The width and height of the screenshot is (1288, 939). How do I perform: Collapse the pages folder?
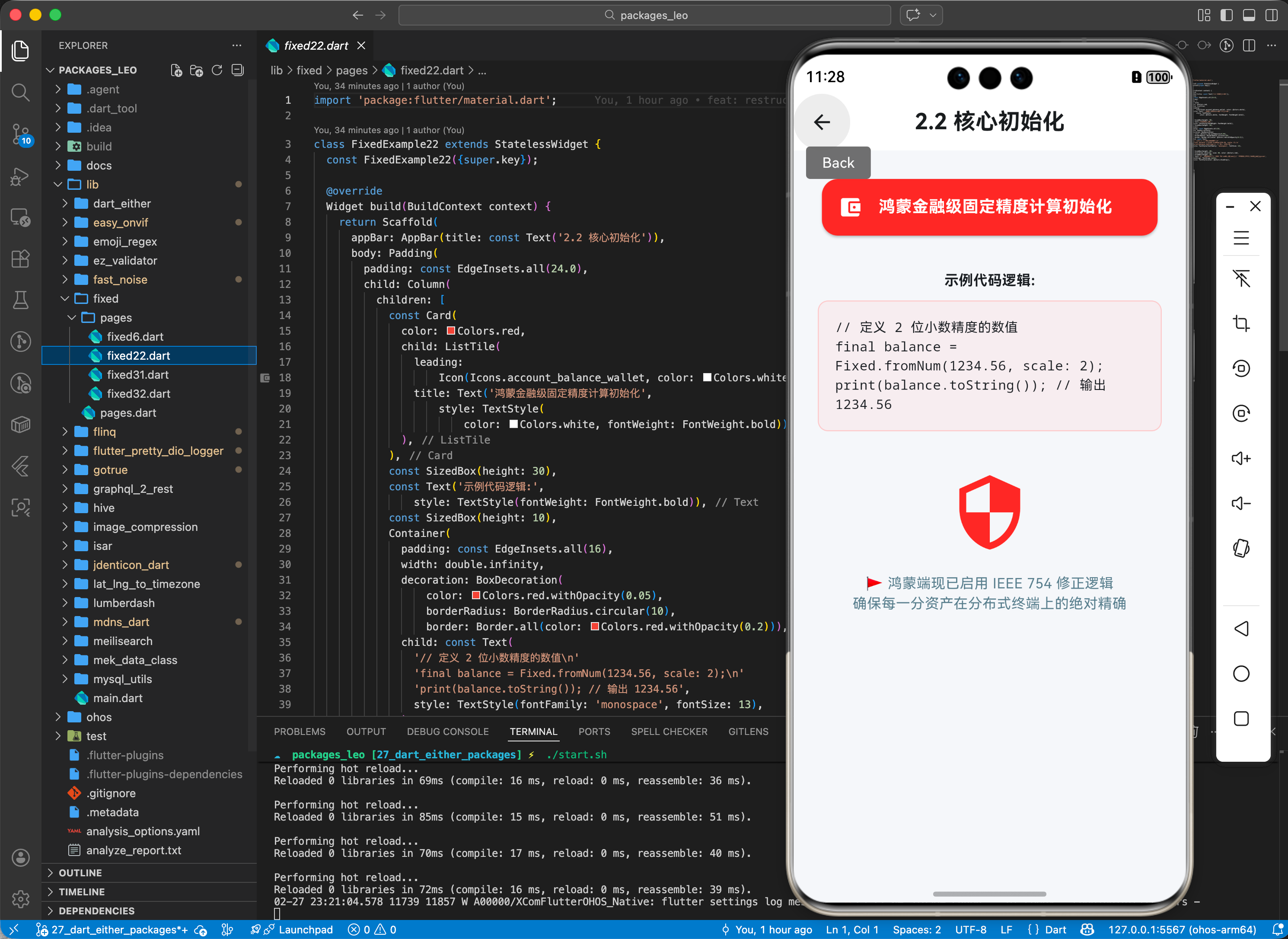(115, 317)
